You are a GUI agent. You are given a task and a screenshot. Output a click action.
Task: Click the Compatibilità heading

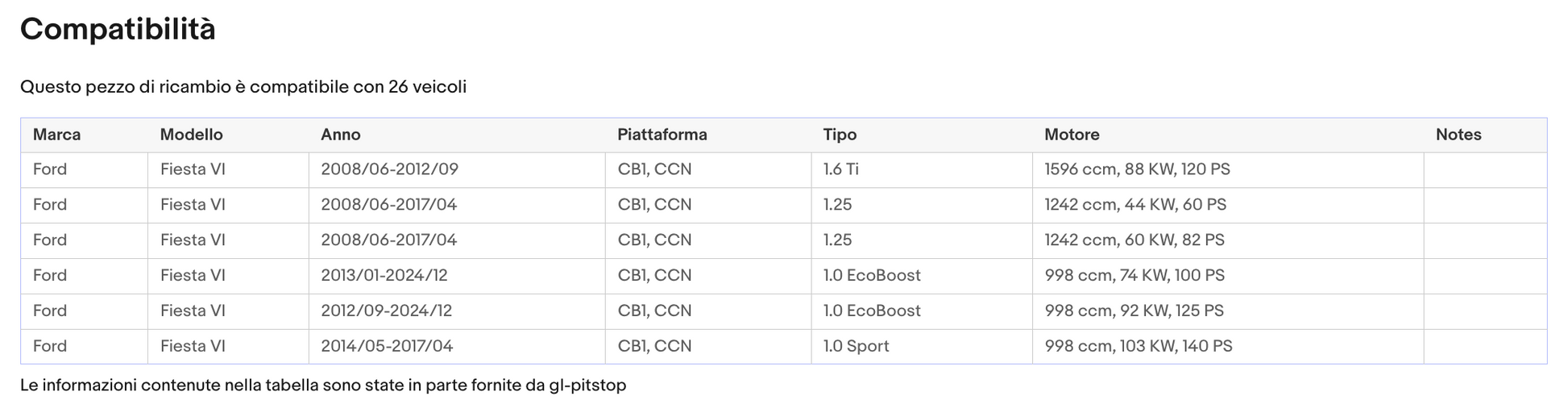point(118,30)
